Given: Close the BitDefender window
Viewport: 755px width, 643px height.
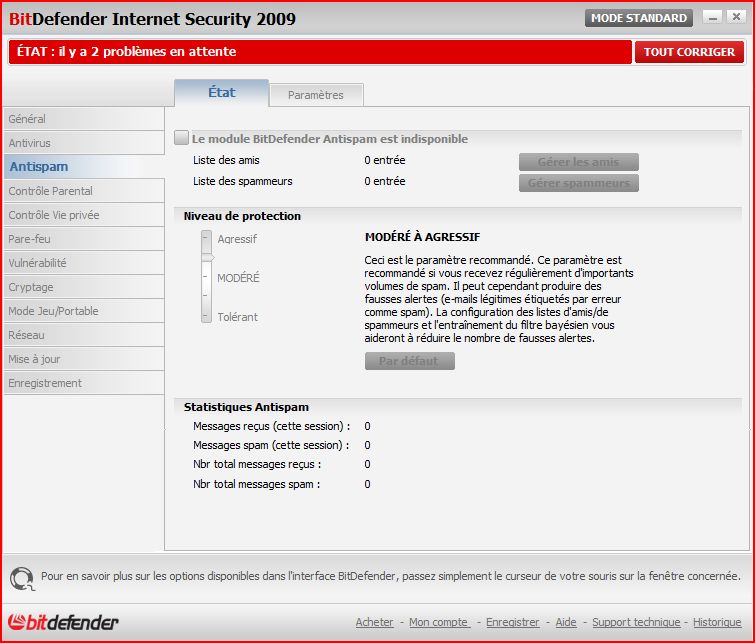Looking at the screenshot, I should (736, 18).
